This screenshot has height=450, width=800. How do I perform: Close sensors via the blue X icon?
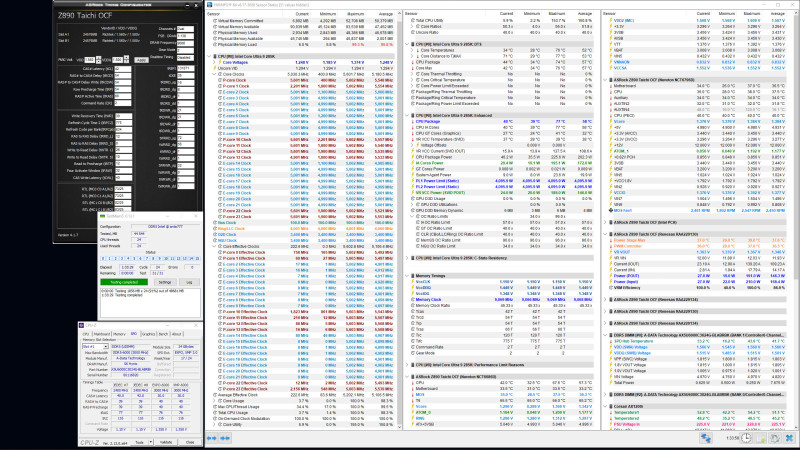(x=789, y=438)
